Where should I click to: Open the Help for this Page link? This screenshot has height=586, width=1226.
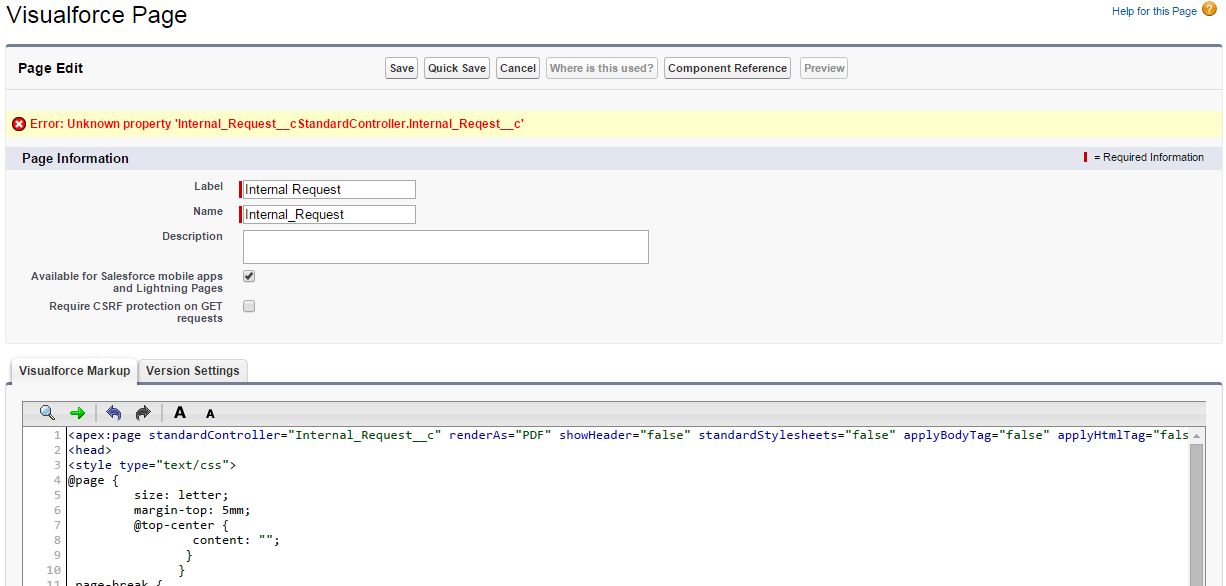pos(1154,11)
